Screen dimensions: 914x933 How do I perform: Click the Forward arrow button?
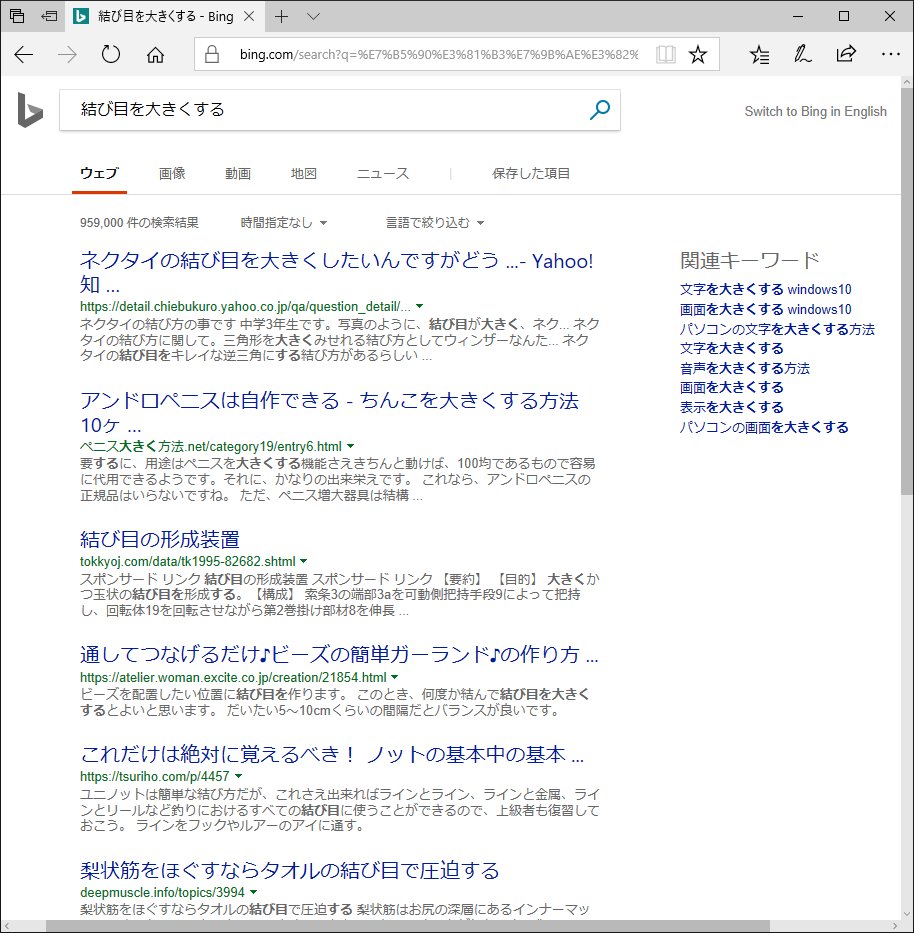tap(67, 55)
